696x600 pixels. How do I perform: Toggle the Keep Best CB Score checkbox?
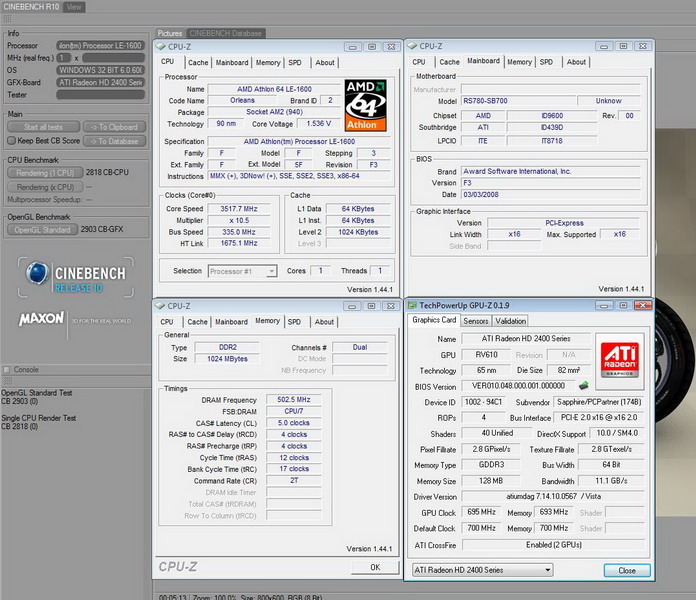[12, 141]
